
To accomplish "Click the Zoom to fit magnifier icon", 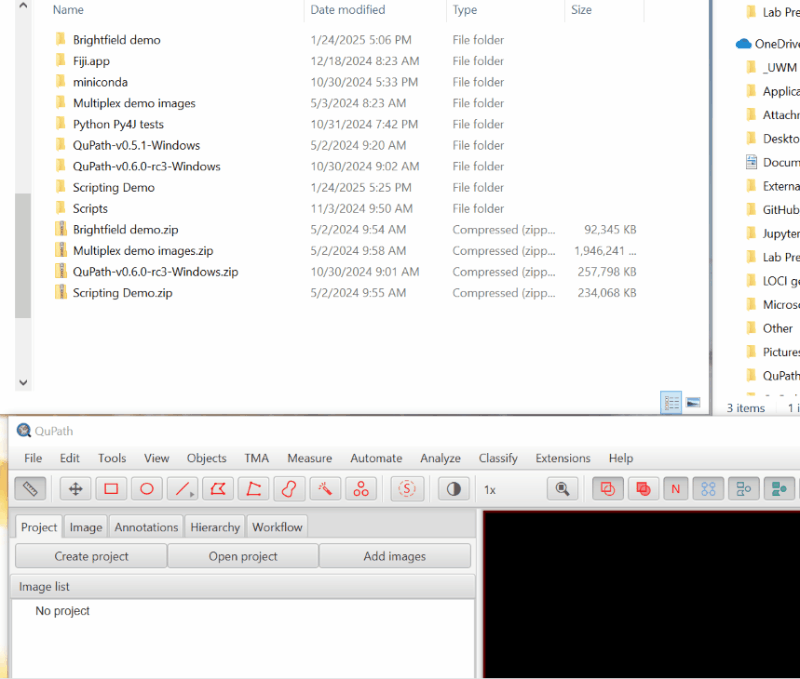I will click(563, 489).
